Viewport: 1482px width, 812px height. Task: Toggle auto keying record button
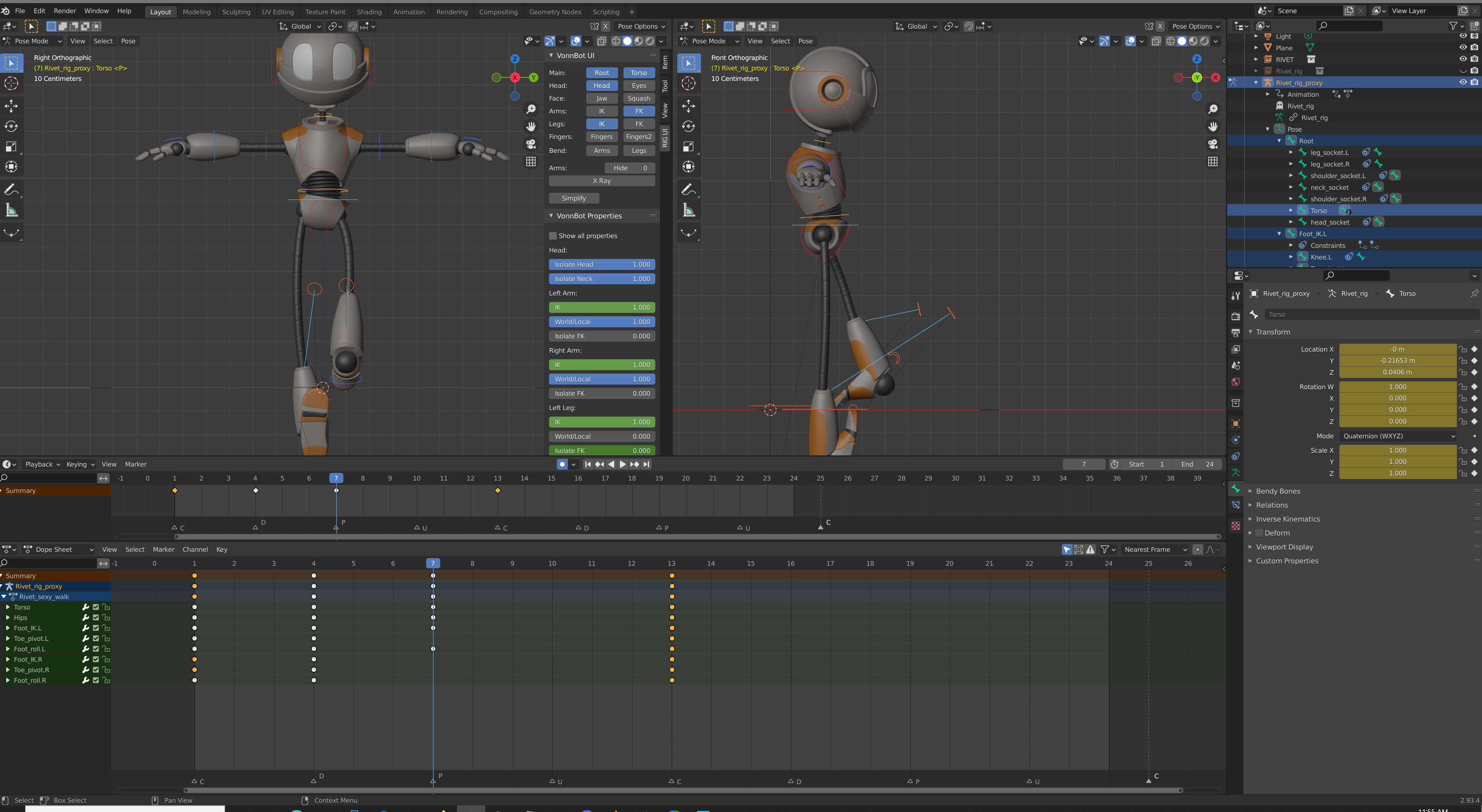(x=562, y=464)
